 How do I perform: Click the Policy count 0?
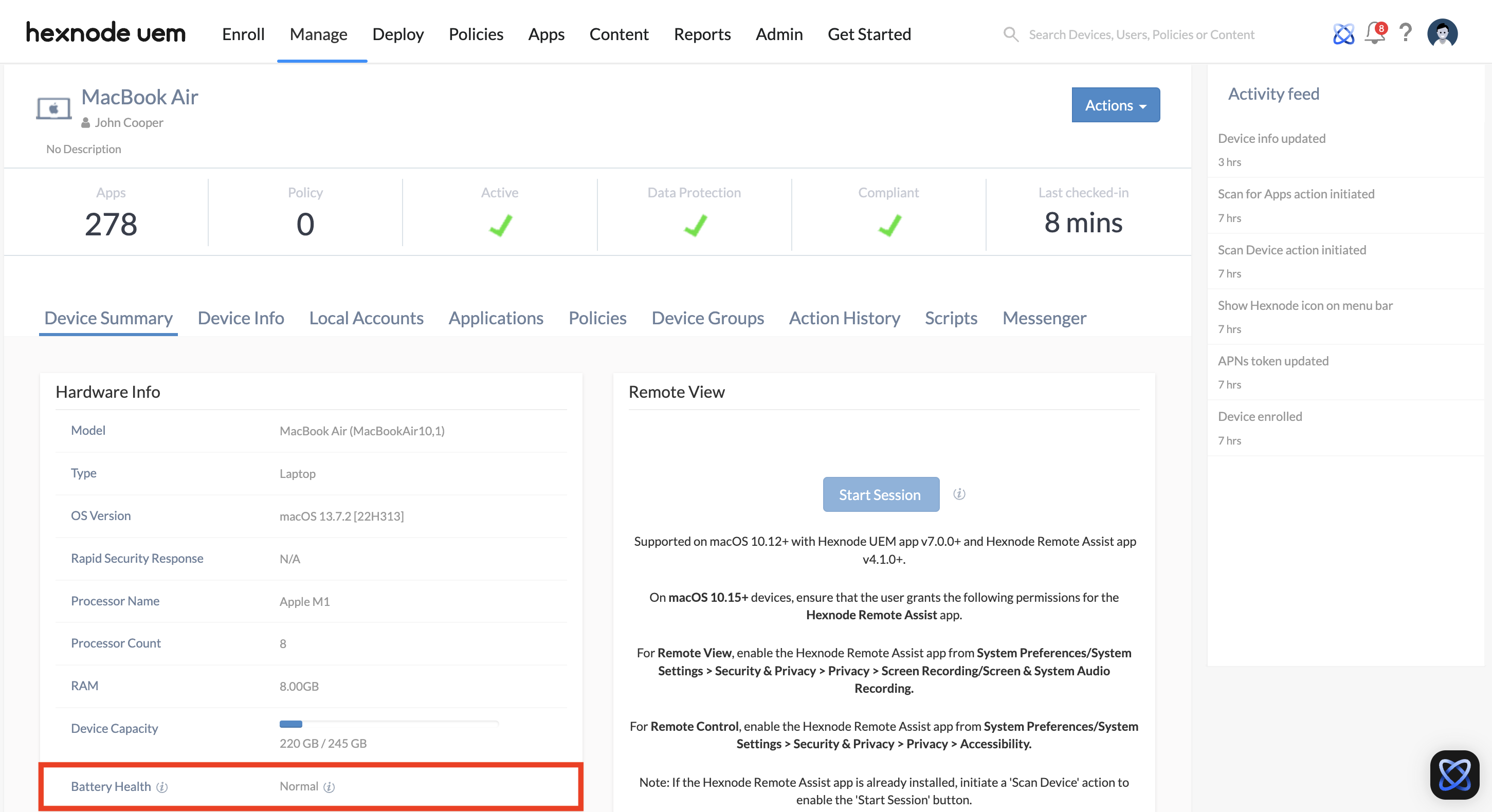point(305,224)
